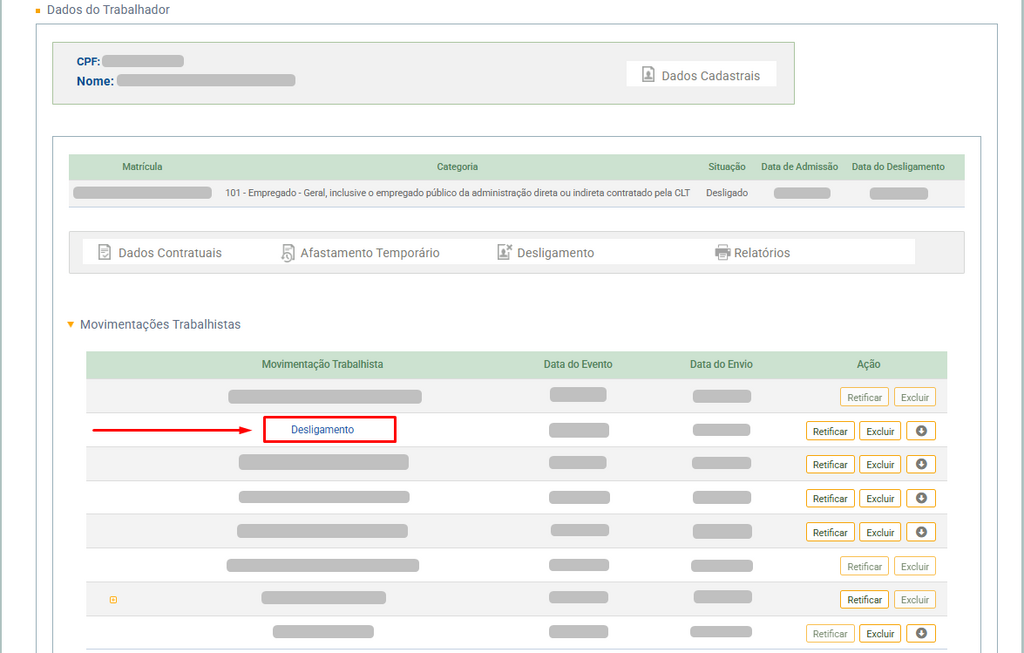Collapse the Movimentações Trabalhistas section
The width and height of the screenshot is (1024, 653).
tap(70, 325)
